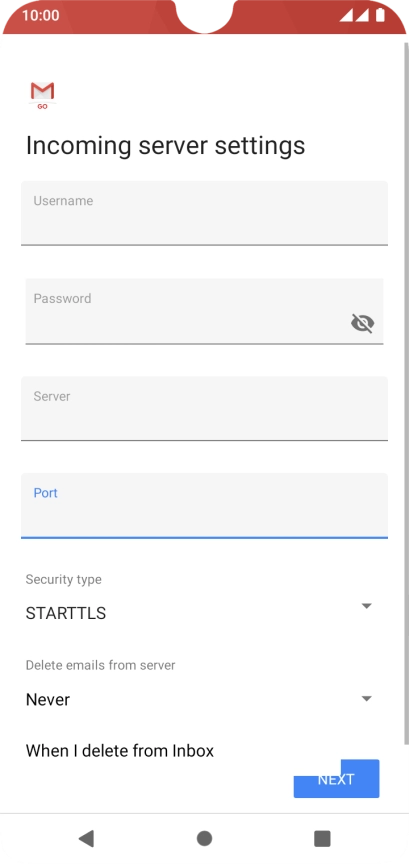Tap the battery icon in status bar
This screenshot has height=864, width=409.
[380, 15]
